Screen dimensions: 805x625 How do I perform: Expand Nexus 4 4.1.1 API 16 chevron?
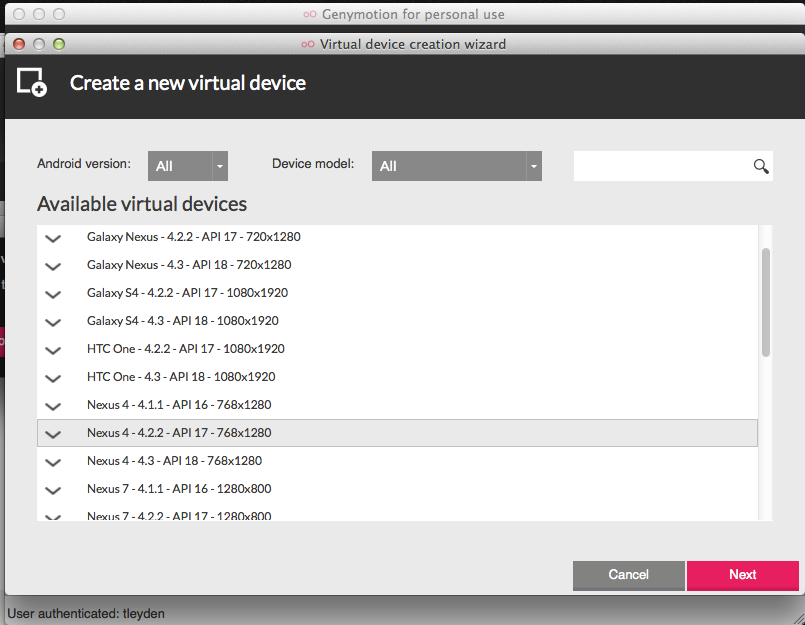tap(53, 406)
